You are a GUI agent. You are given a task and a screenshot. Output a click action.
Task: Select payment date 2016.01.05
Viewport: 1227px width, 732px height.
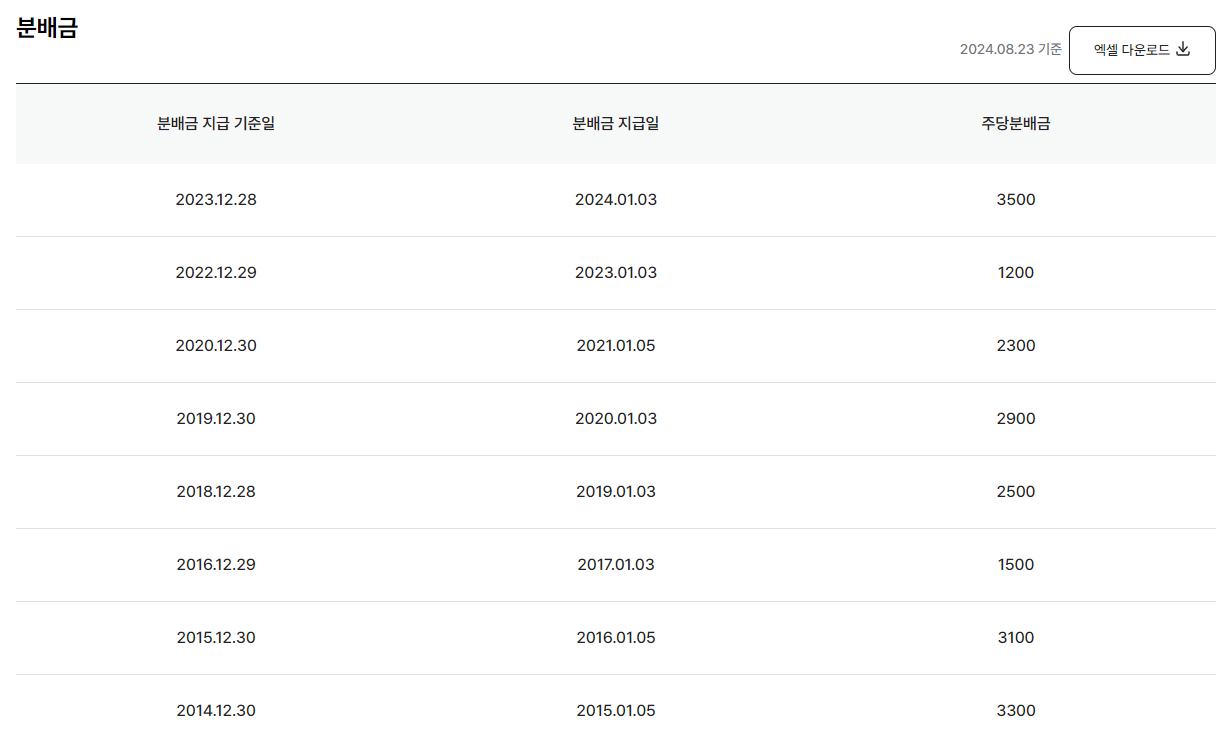(x=616, y=637)
